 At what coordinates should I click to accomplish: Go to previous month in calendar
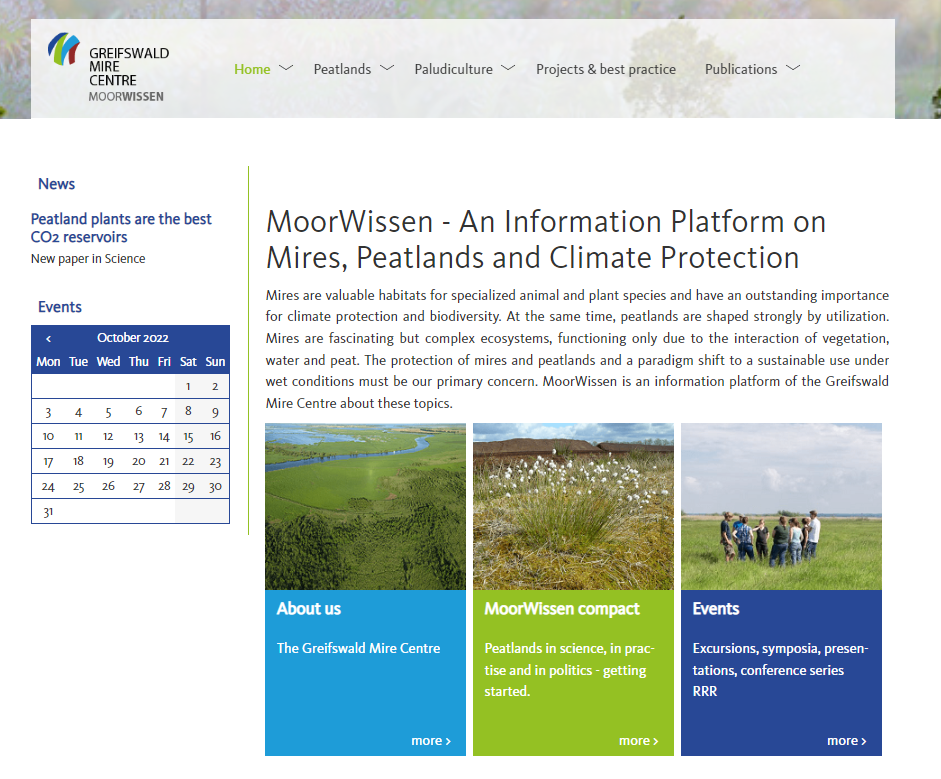48,339
